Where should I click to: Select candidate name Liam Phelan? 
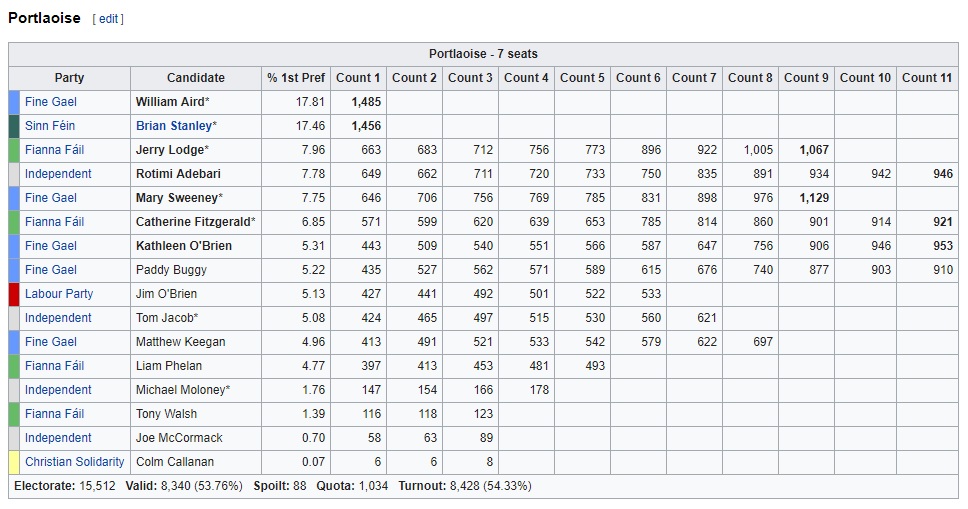point(169,366)
